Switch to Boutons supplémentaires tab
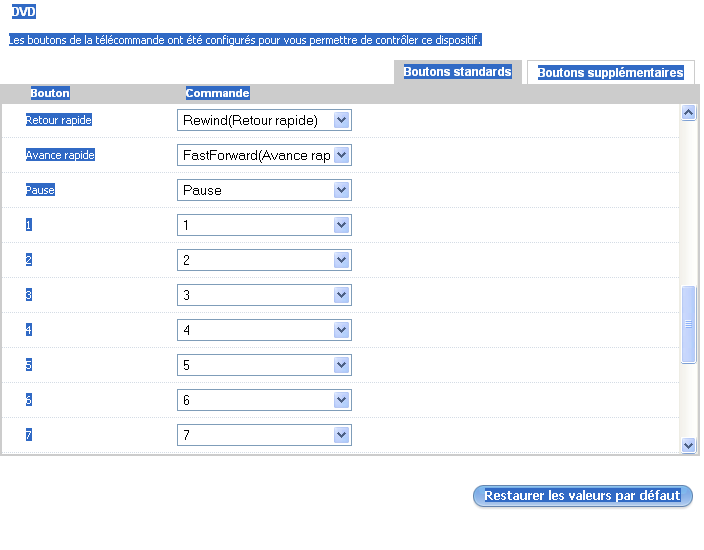 pos(610,73)
